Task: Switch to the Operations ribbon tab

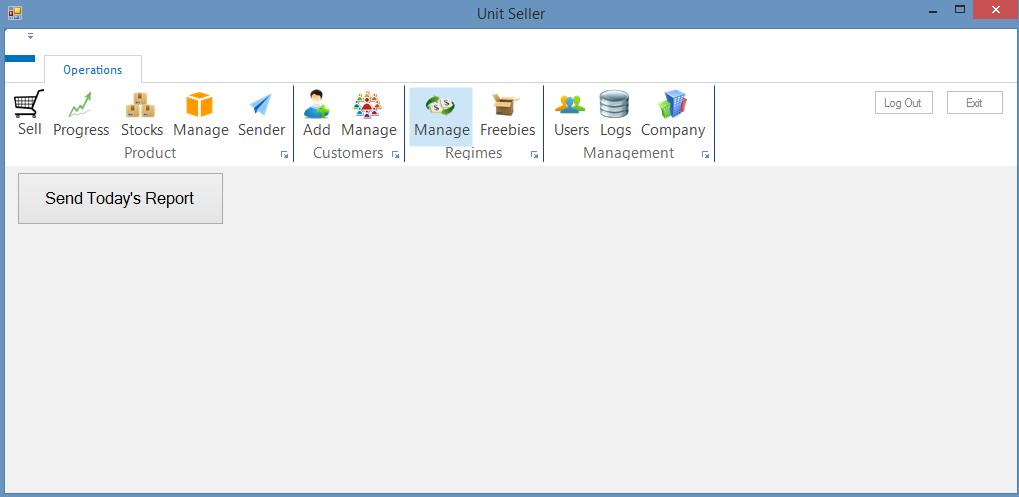Action: (93, 70)
